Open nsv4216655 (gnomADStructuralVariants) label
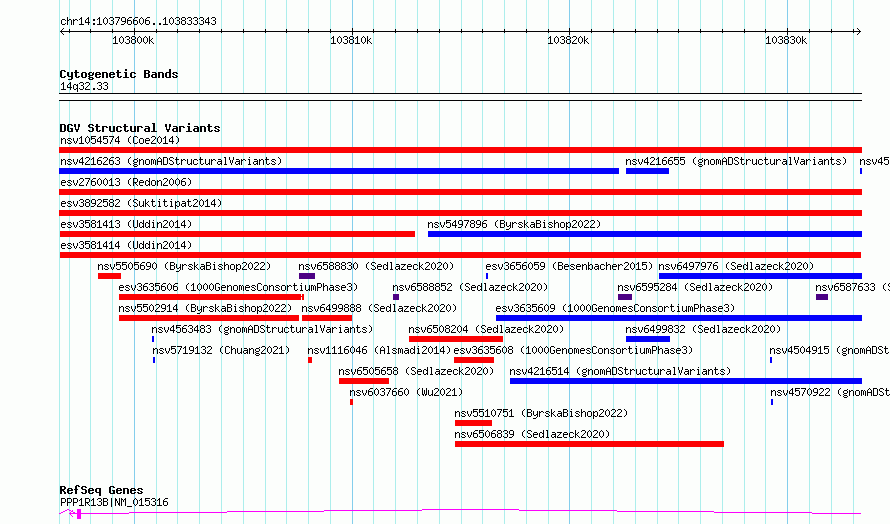This screenshot has height=524, width=890. tap(736, 161)
